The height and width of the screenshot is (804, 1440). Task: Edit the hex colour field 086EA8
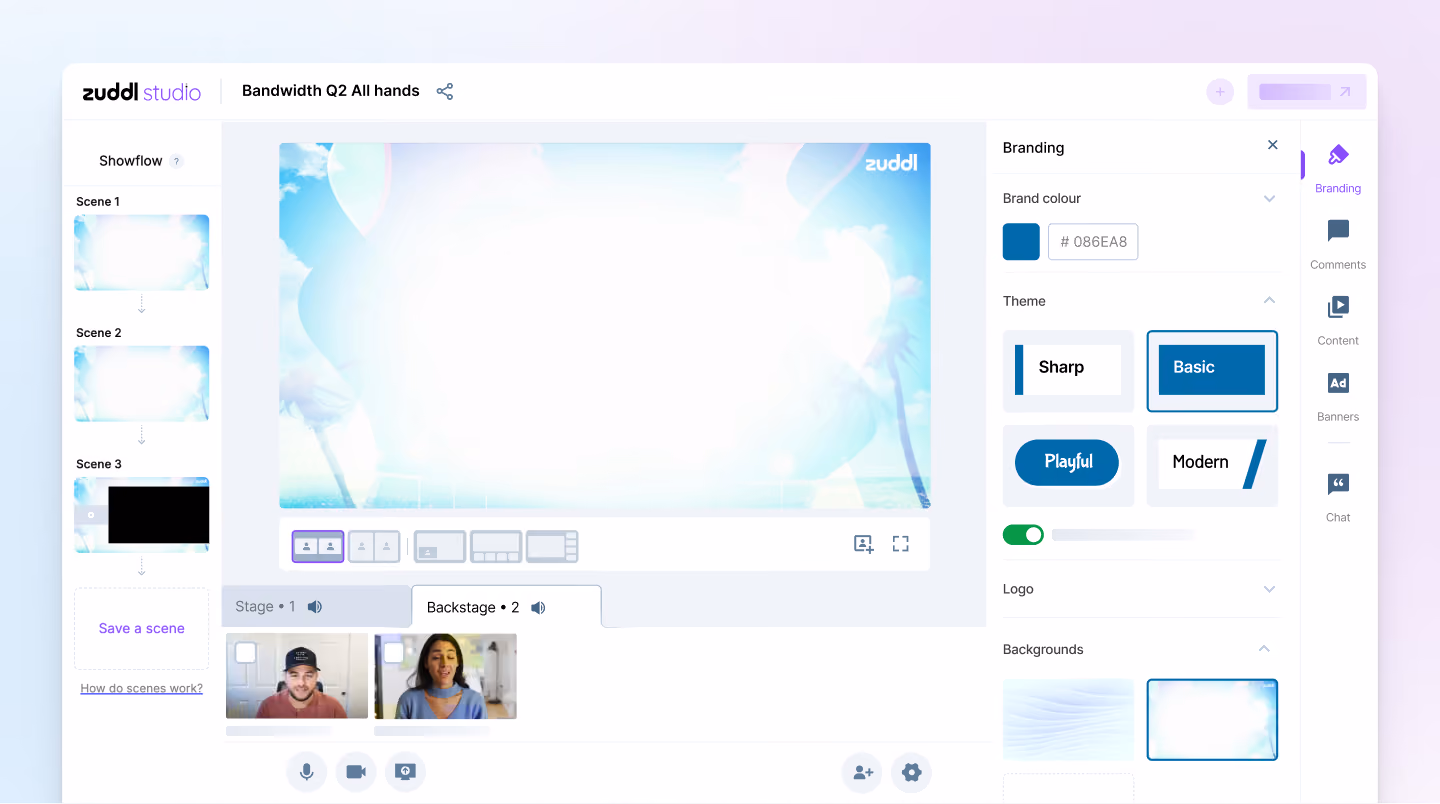(1093, 242)
